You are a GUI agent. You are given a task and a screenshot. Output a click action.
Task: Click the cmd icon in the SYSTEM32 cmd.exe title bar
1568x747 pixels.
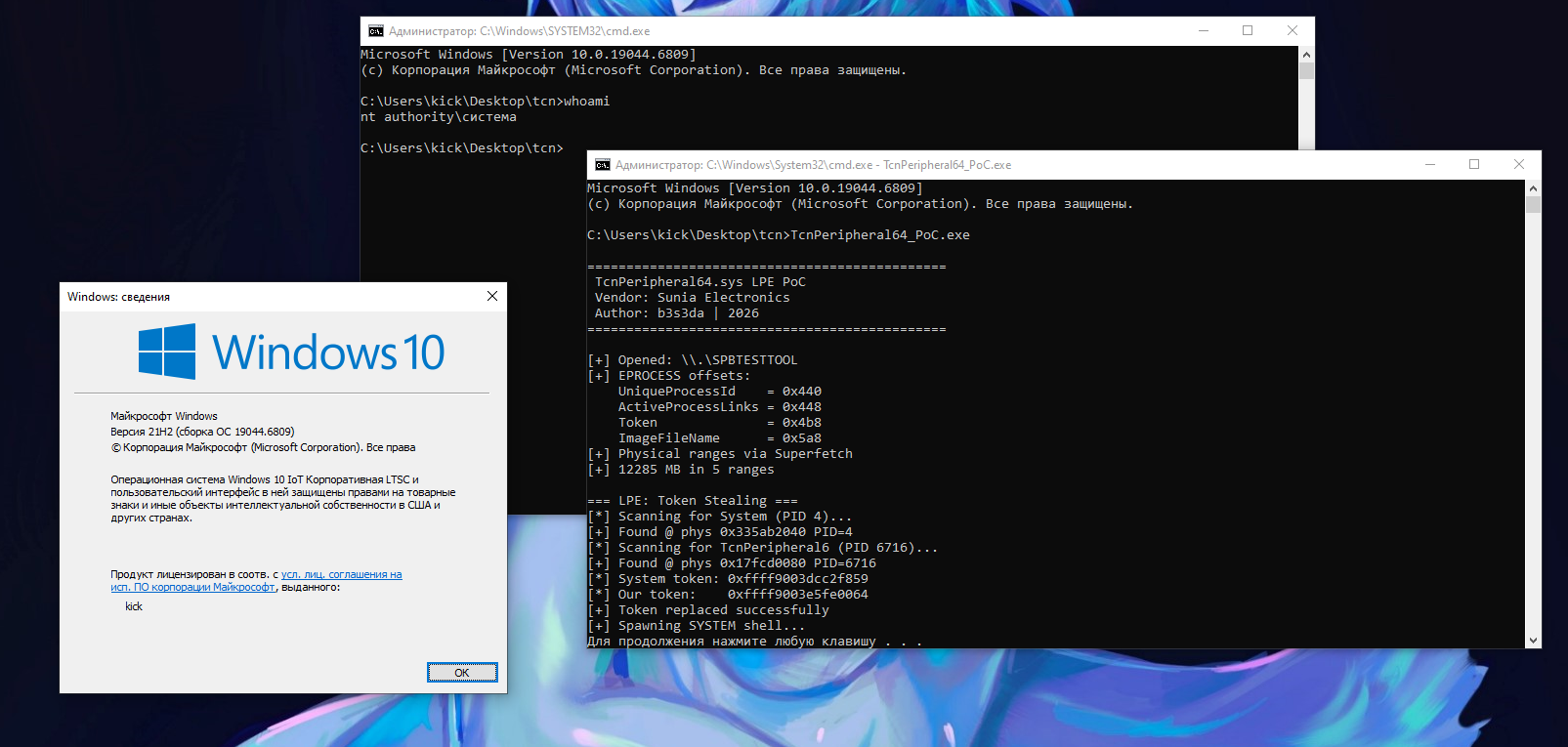pyautogui.click(x=376, y=31)
